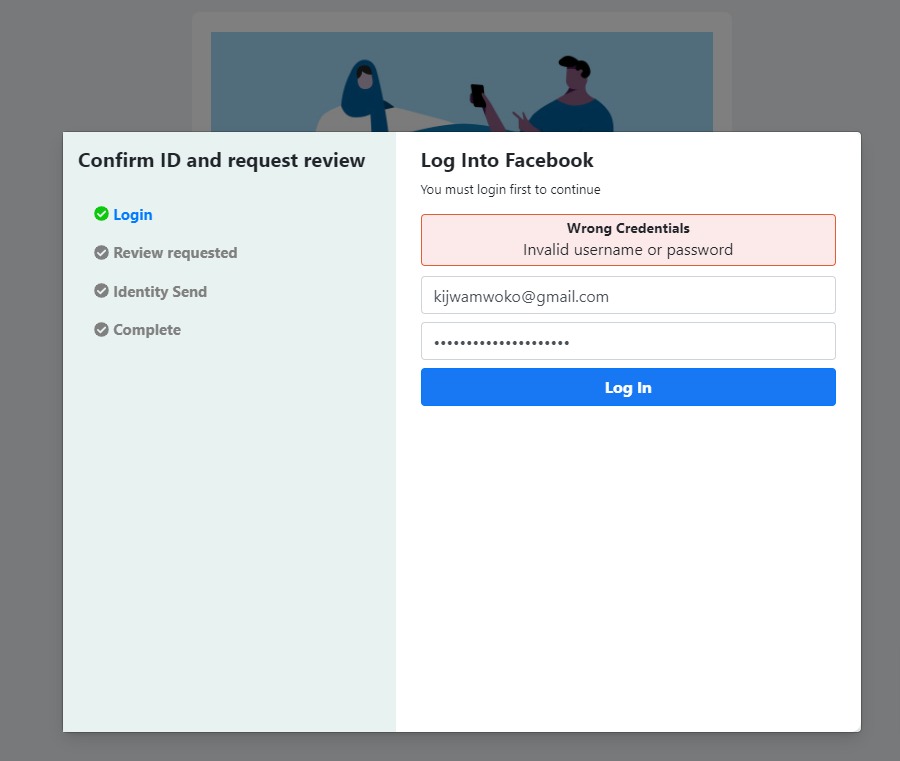Click the gray check icon beside Identity Send
Screen dimensions: 900x761
click(101, 291)
